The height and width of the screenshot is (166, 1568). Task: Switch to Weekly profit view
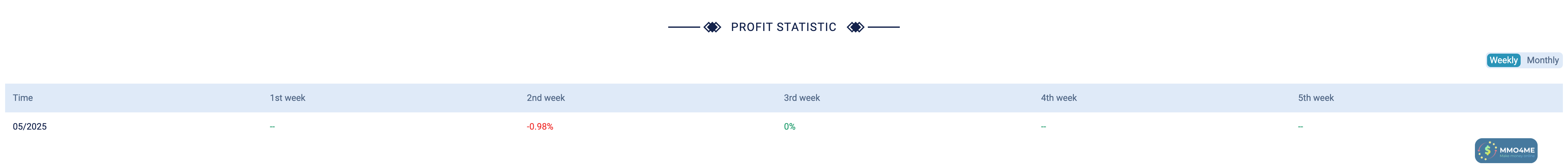(1503, 60)
